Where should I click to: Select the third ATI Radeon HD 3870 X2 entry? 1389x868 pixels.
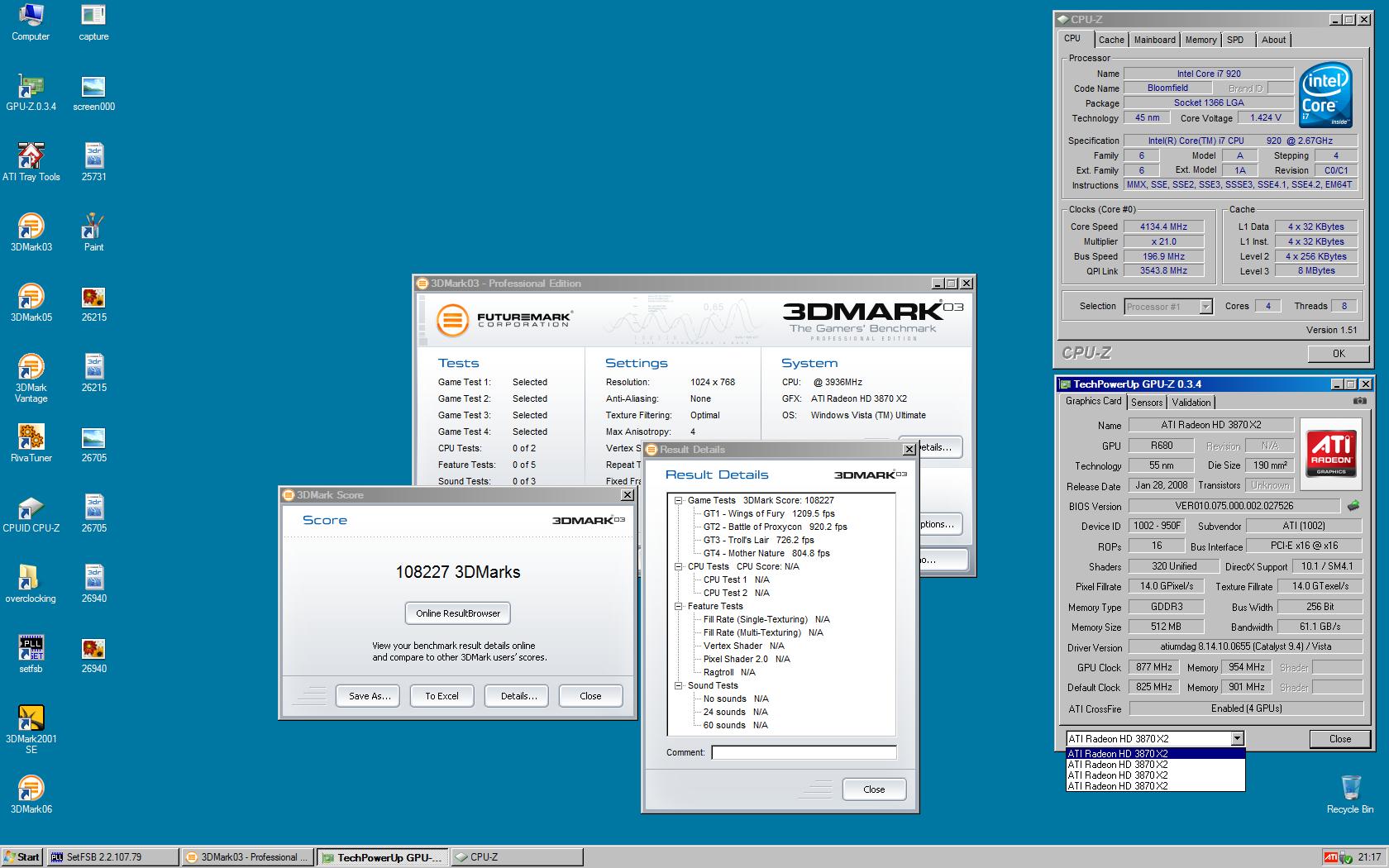point(1155,775)
